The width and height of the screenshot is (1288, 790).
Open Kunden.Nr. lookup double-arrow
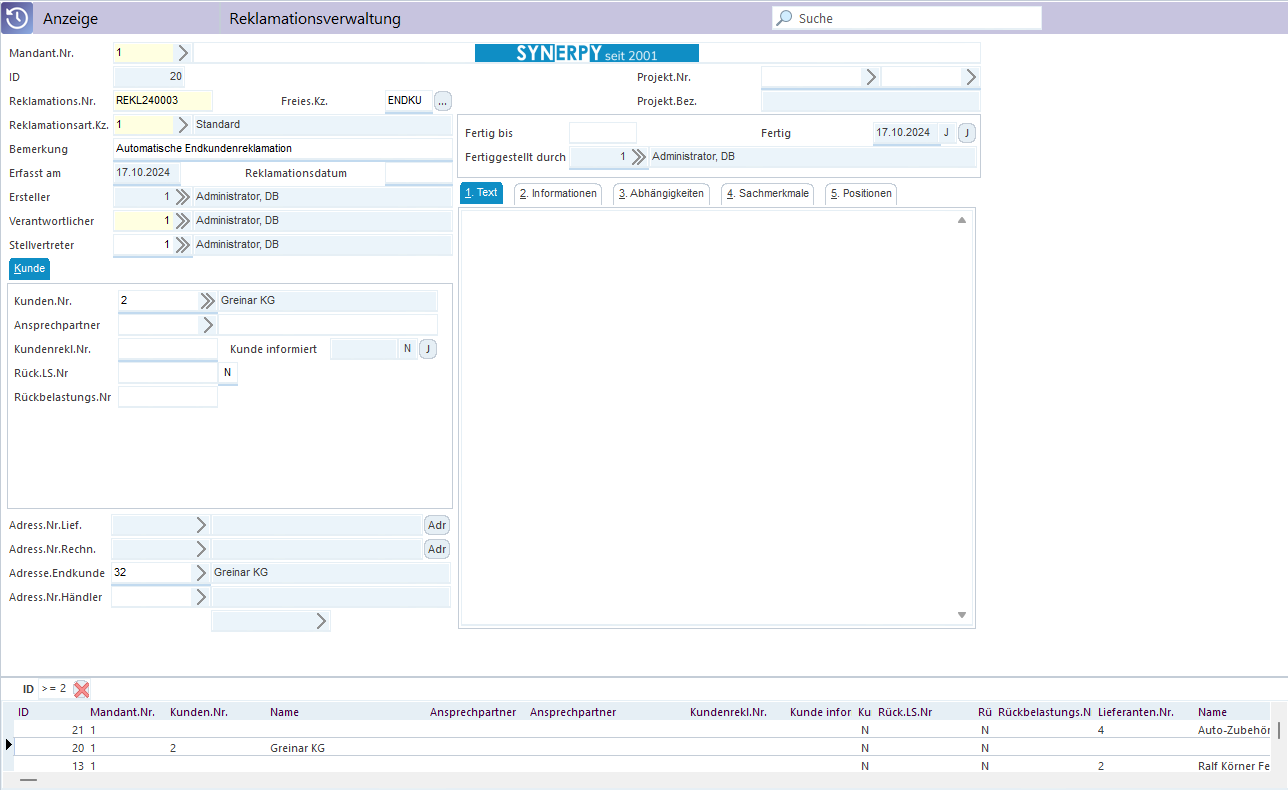pos(207,301)
